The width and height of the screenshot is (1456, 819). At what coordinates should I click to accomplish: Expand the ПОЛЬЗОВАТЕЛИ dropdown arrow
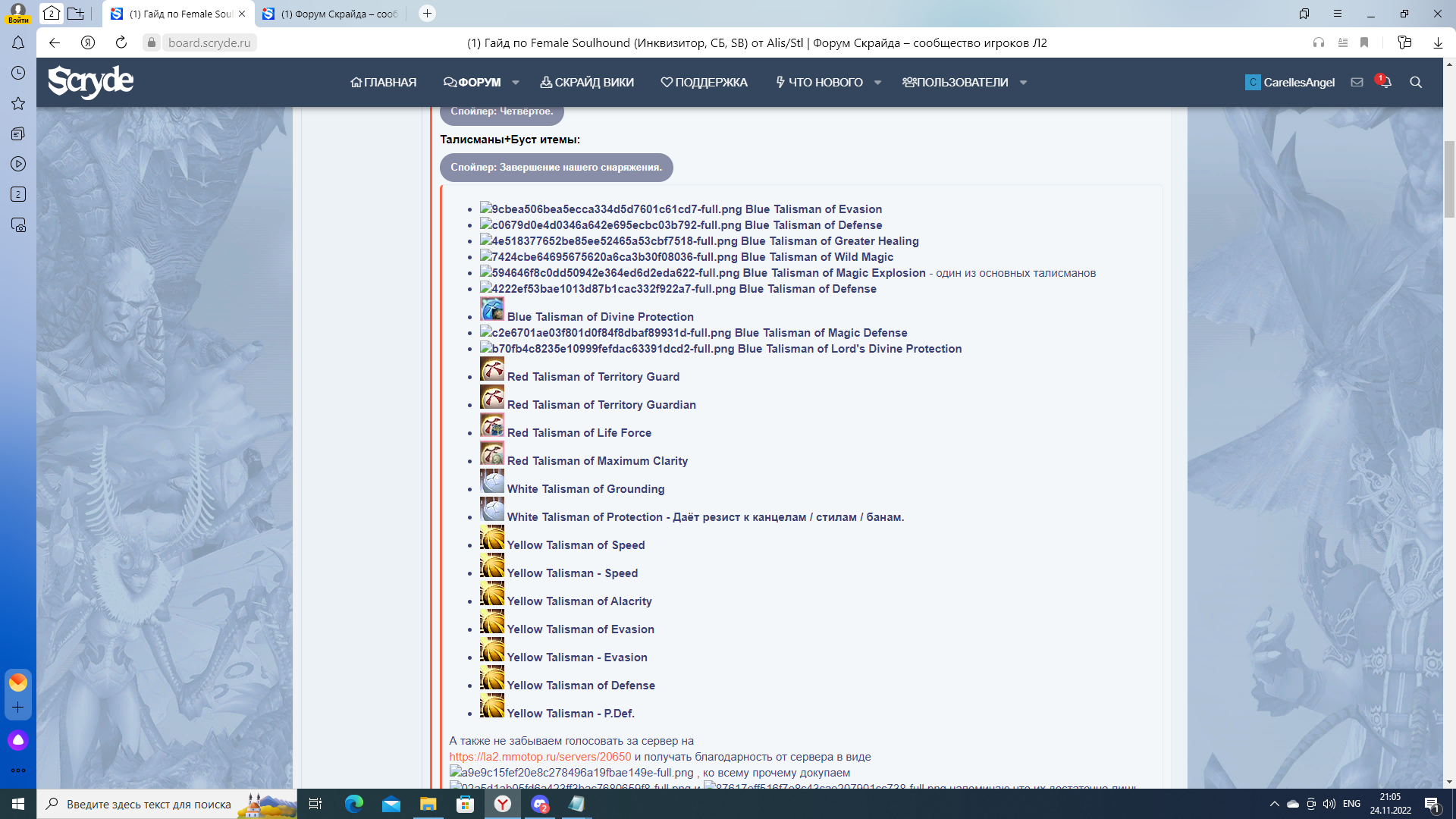(x=1023, y=82)
